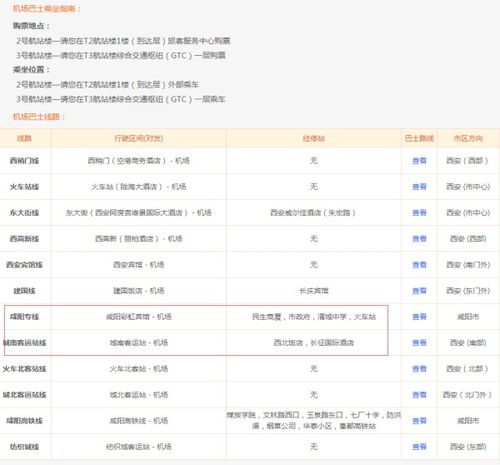Viewport: 500px width, 465px height.
Task: Select the 城南客运站线 route name
Action: point(24,343)
